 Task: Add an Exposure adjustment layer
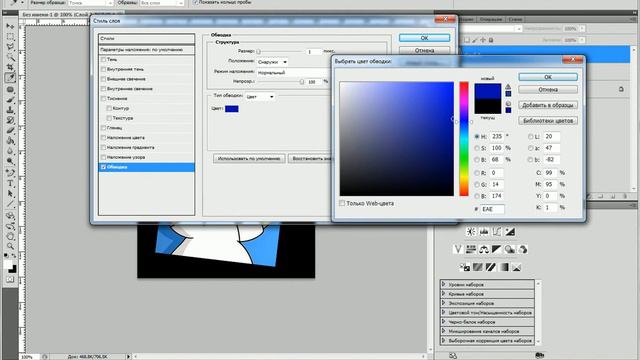510,232
